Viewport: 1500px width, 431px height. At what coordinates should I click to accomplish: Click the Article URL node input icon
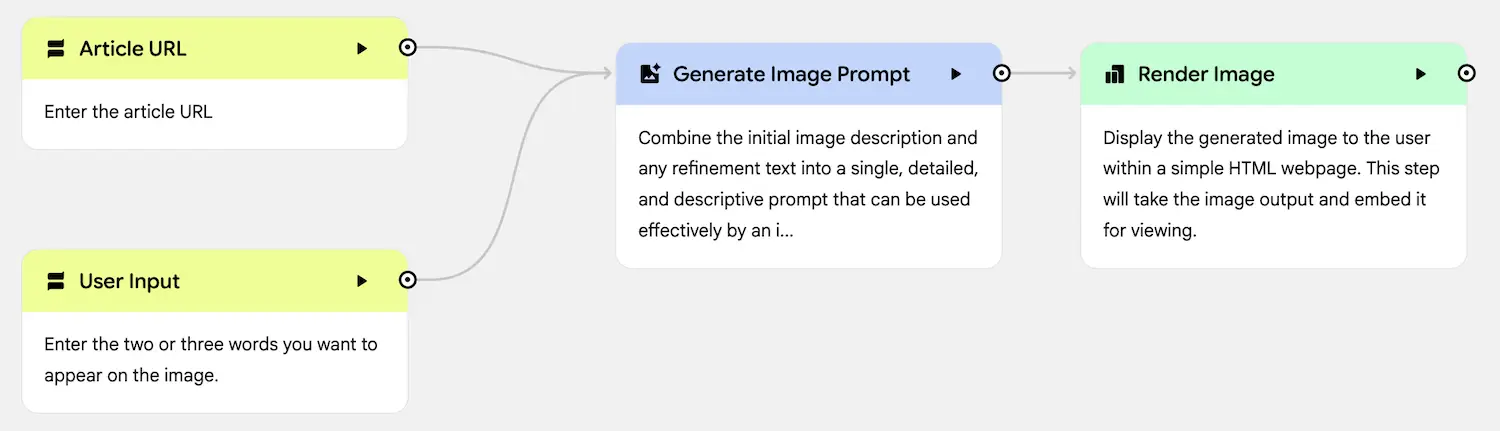click(x=56, y=49)
